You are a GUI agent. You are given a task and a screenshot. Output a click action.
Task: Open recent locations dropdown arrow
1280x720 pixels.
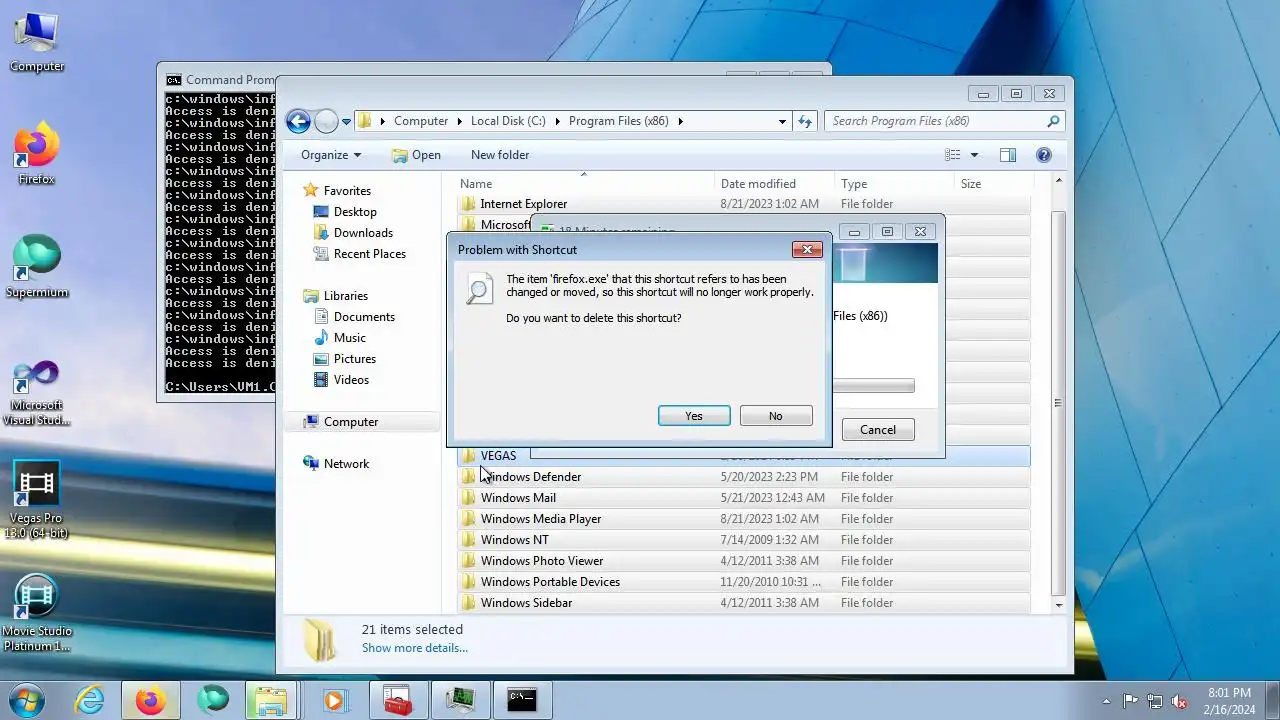(346, 122)
